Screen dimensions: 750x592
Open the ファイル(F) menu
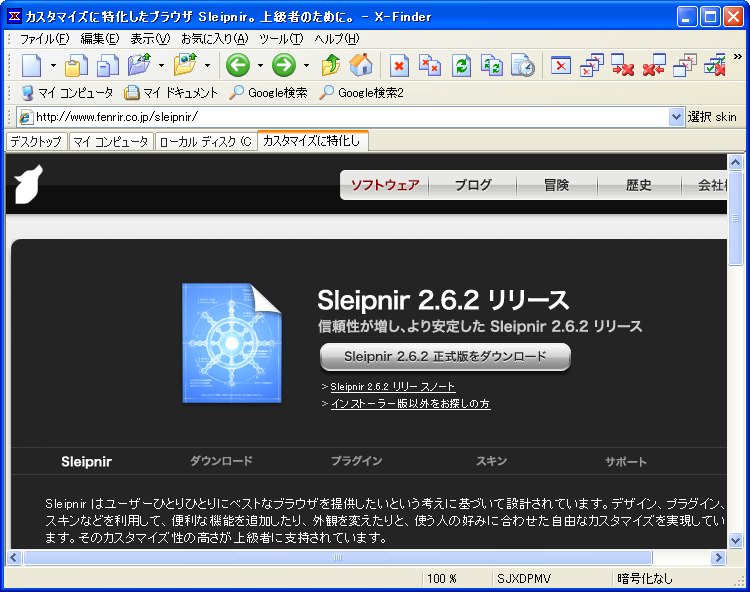[44, 39]
